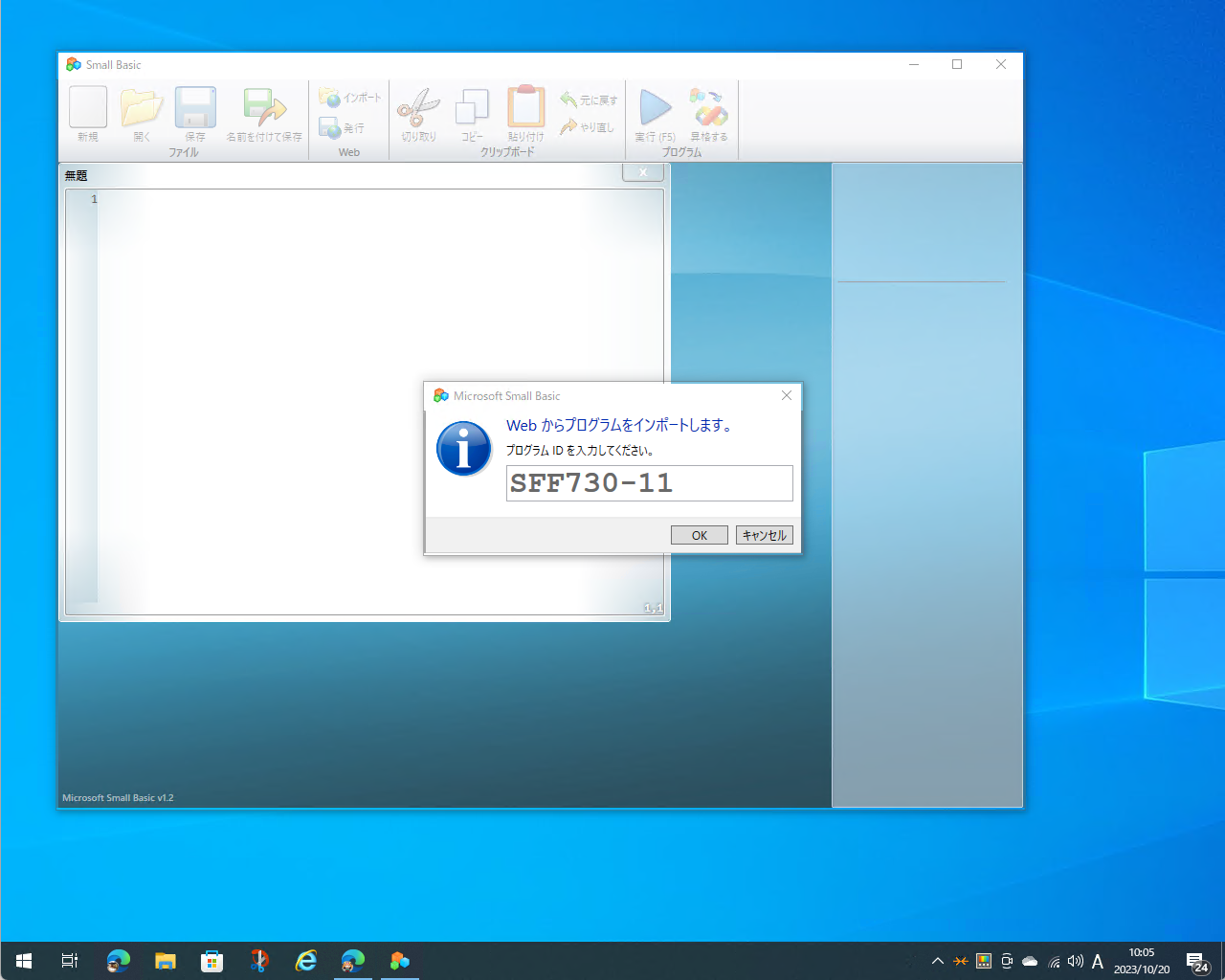Open the Windows Start menu
The image size is (1225, 980).
click(24, 961)
